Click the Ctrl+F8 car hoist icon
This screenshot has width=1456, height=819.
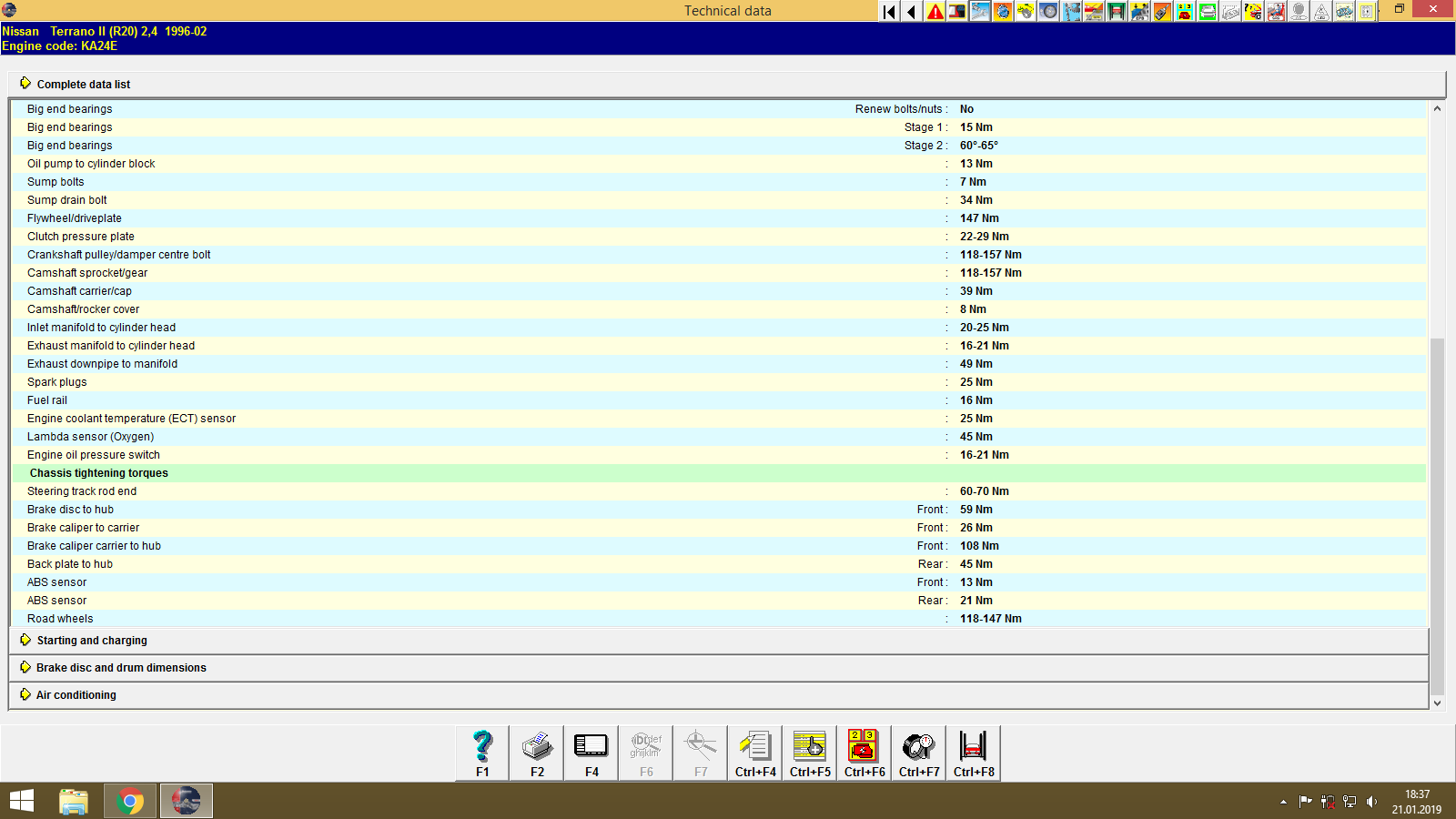972,752
